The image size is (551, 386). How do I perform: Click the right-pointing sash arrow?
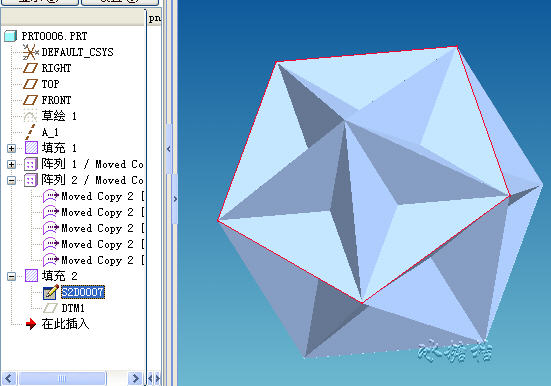tap(175, 199)
